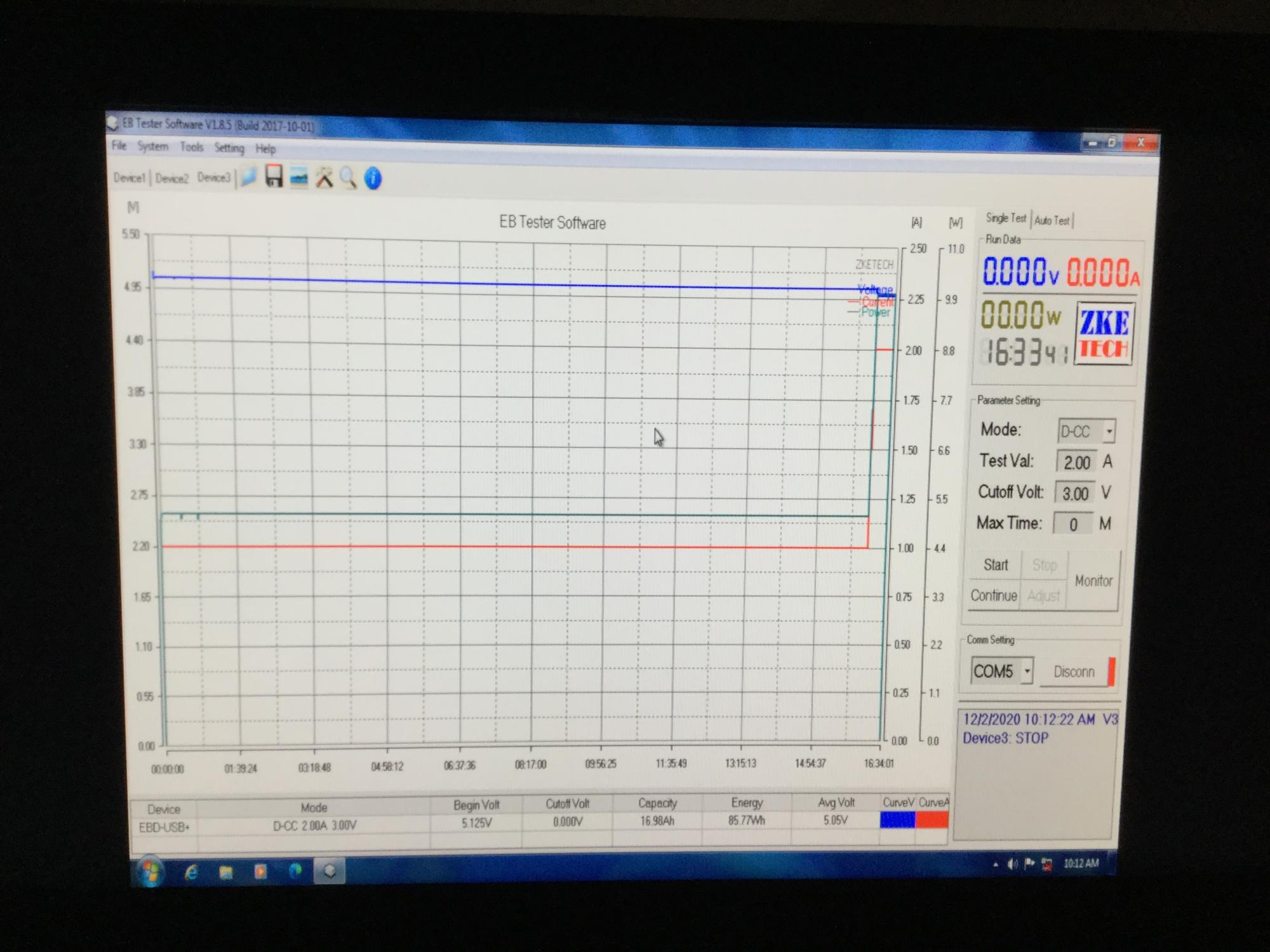Click the floppy disk save icon
Viewport: 1270px width, 952px height.
[274, 177]
